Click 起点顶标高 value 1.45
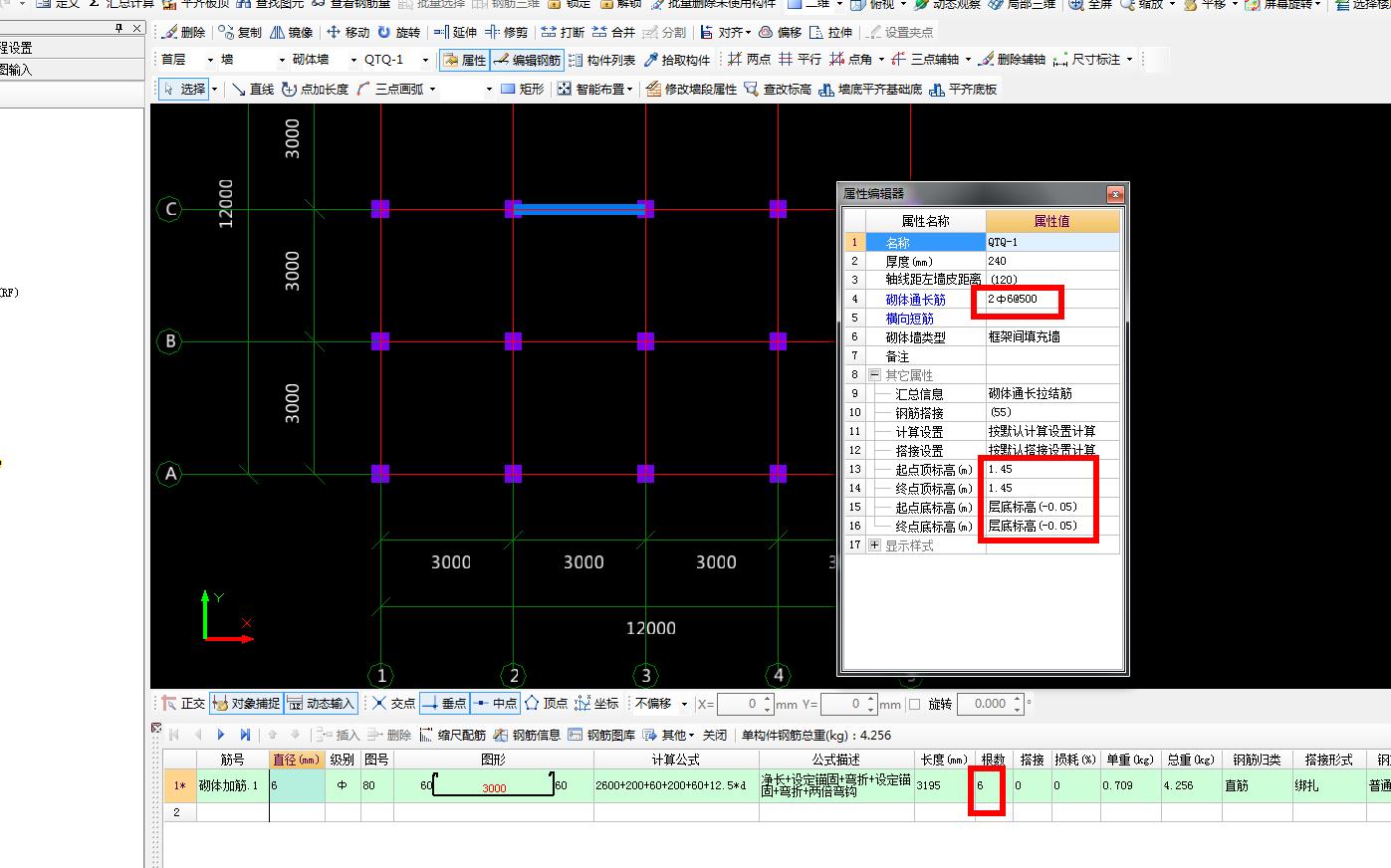The height and width of the screenshot is (868, 1391). coord(1052,469)
